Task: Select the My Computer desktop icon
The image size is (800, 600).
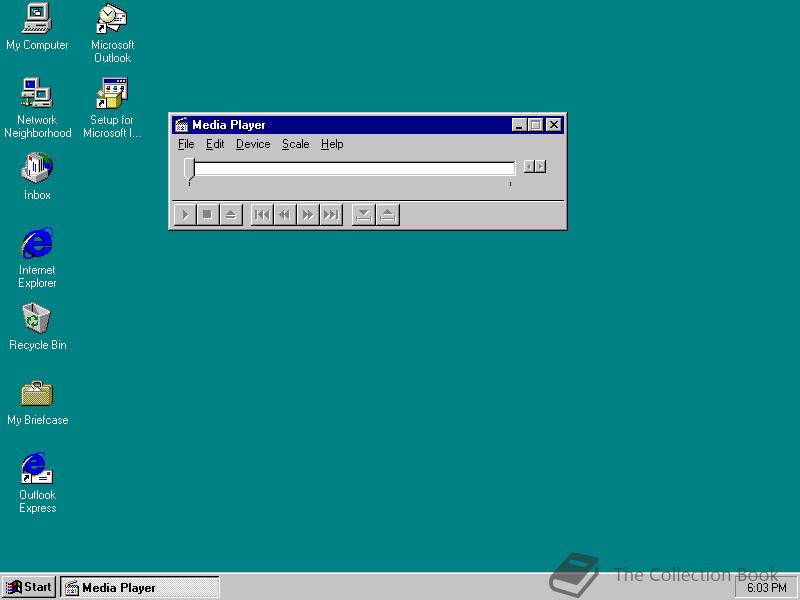Action: click(37, 27)
